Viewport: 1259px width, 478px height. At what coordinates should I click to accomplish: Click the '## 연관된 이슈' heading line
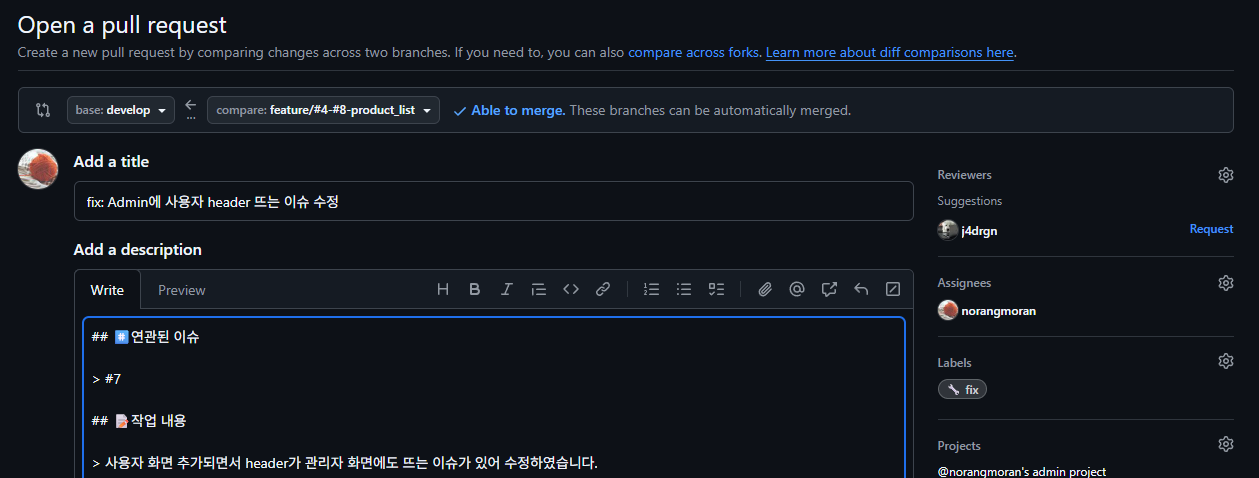point(145,337)
